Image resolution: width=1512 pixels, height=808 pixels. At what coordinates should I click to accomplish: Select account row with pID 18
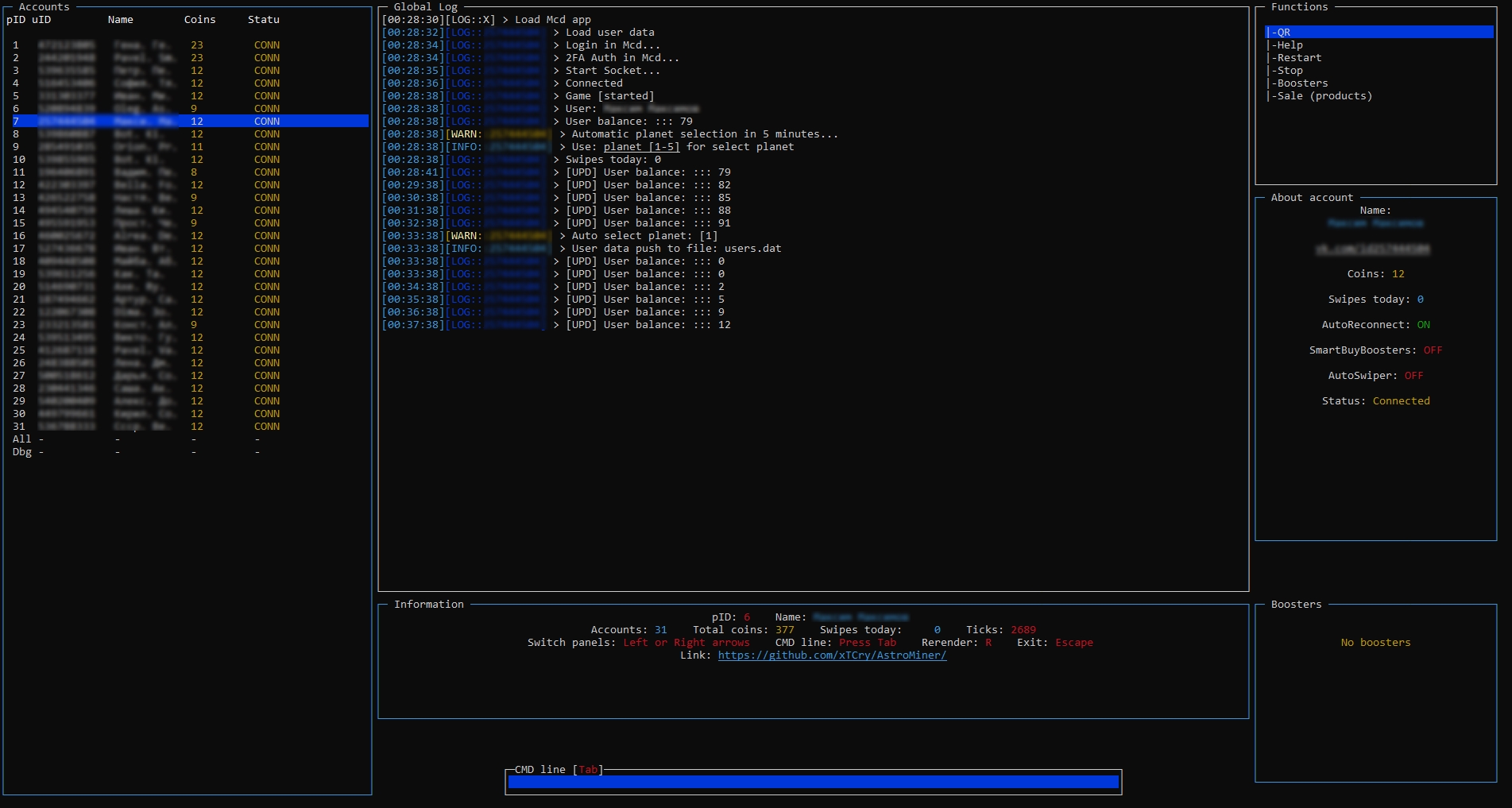(x=188, y=261)
